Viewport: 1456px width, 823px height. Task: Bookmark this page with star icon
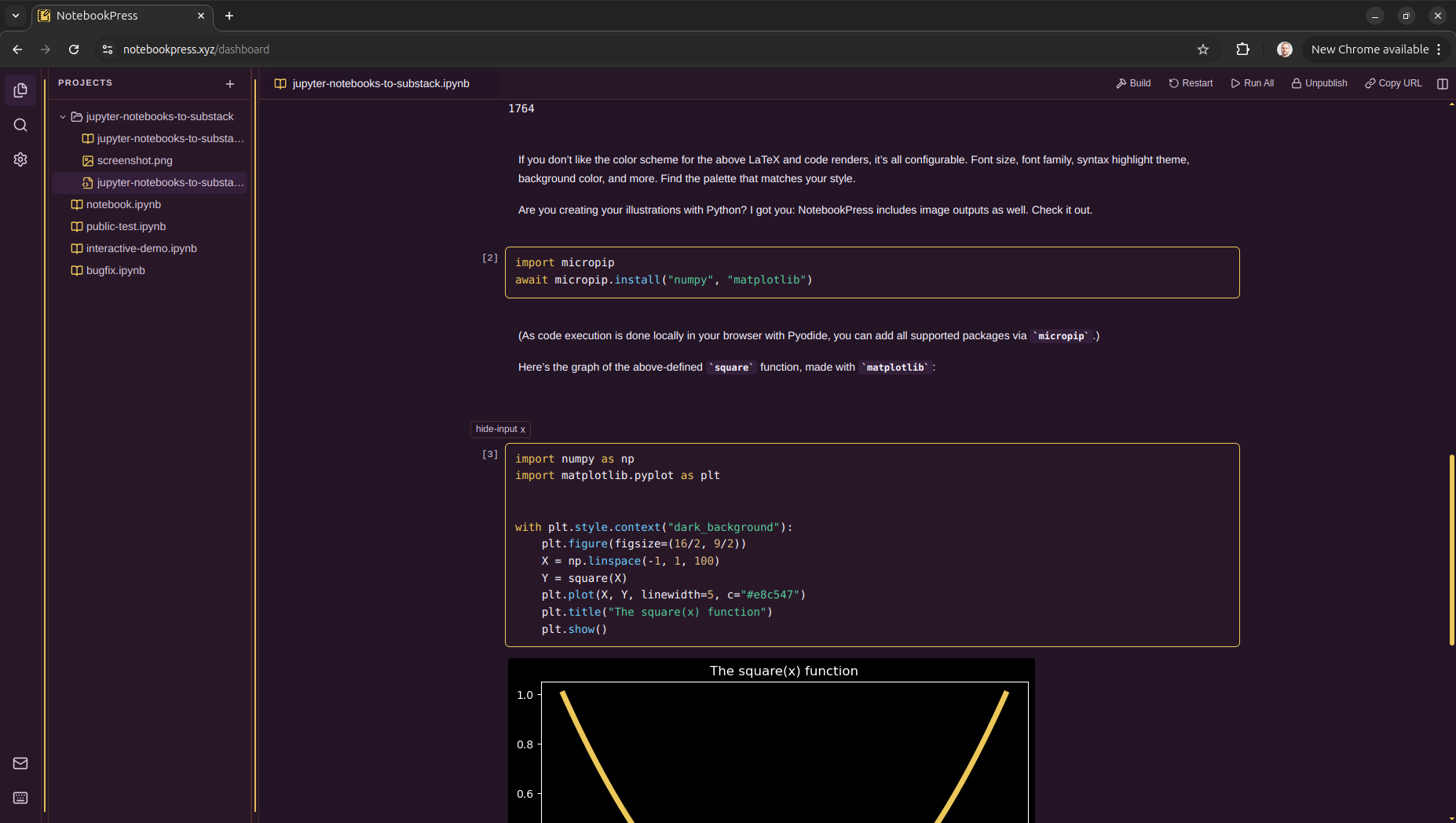point(1202,49)
